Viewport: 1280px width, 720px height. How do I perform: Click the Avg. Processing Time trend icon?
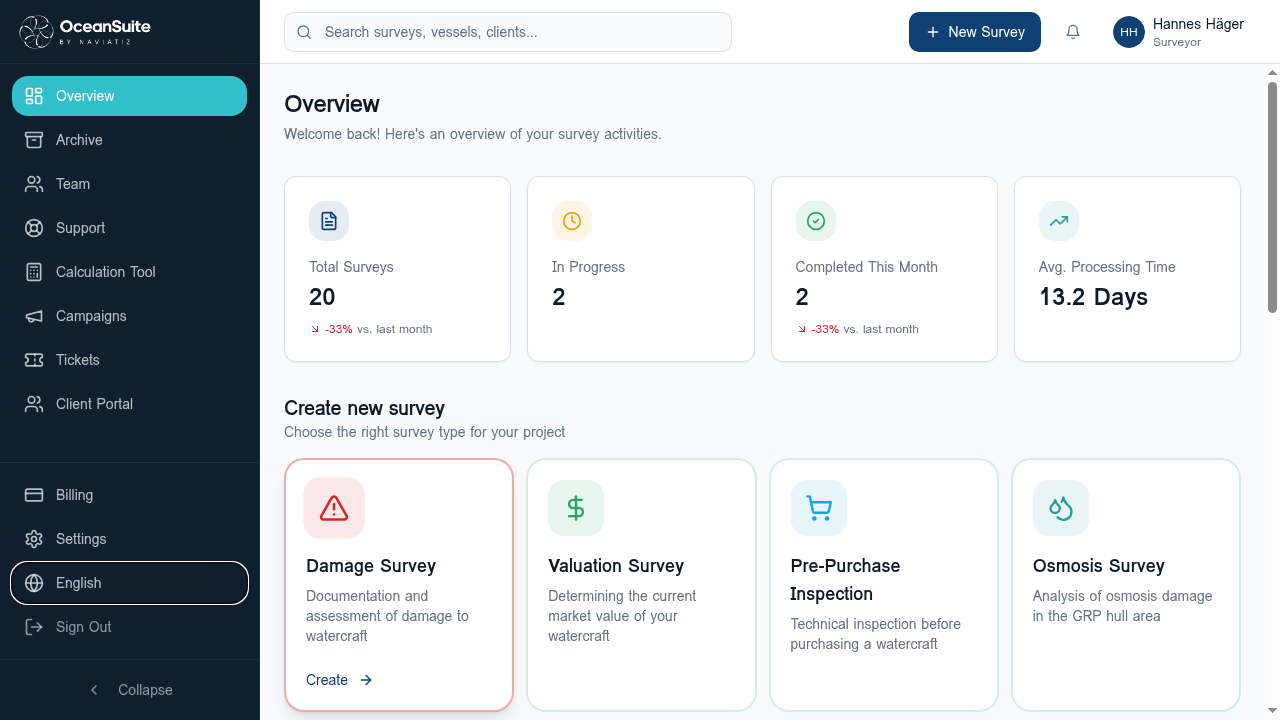(x=1059, y=221)
